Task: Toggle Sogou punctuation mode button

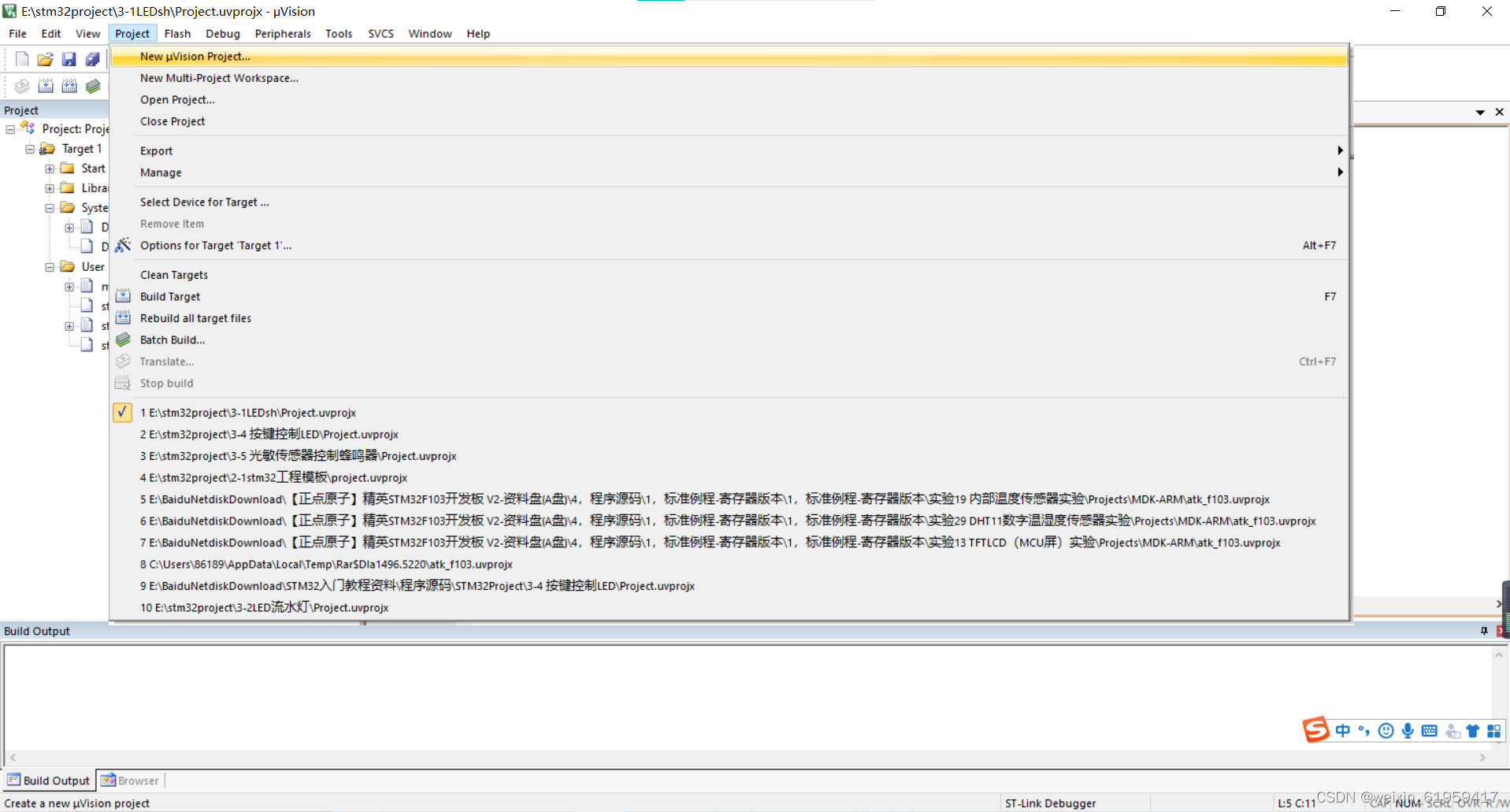Action: 1364,731
